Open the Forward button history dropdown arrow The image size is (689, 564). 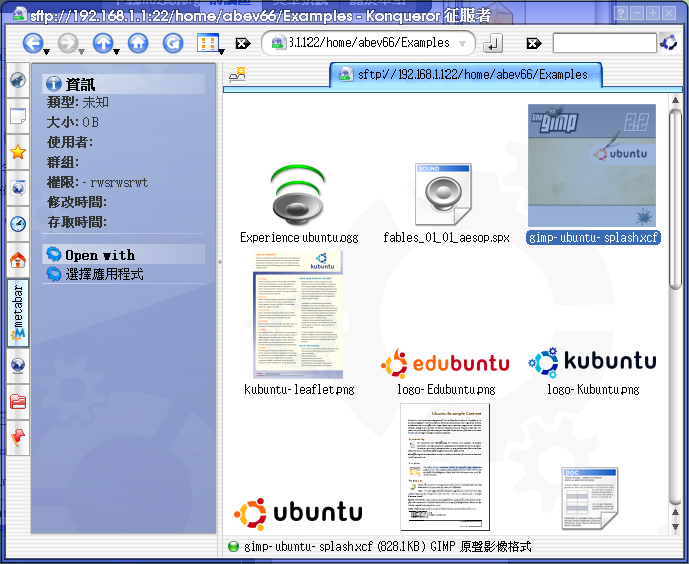tap(81, 52)
